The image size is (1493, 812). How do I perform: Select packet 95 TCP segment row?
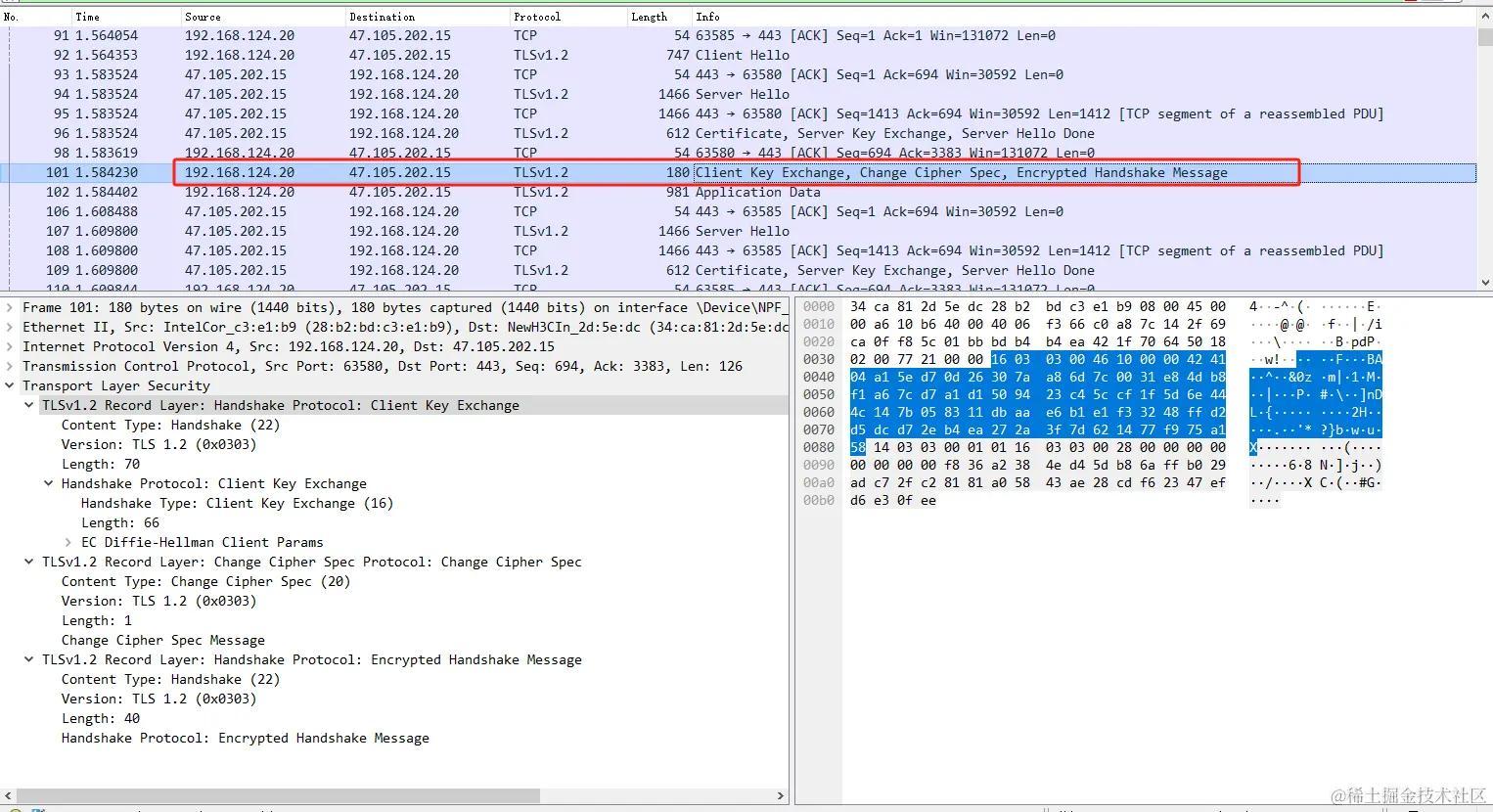[739, 113]
